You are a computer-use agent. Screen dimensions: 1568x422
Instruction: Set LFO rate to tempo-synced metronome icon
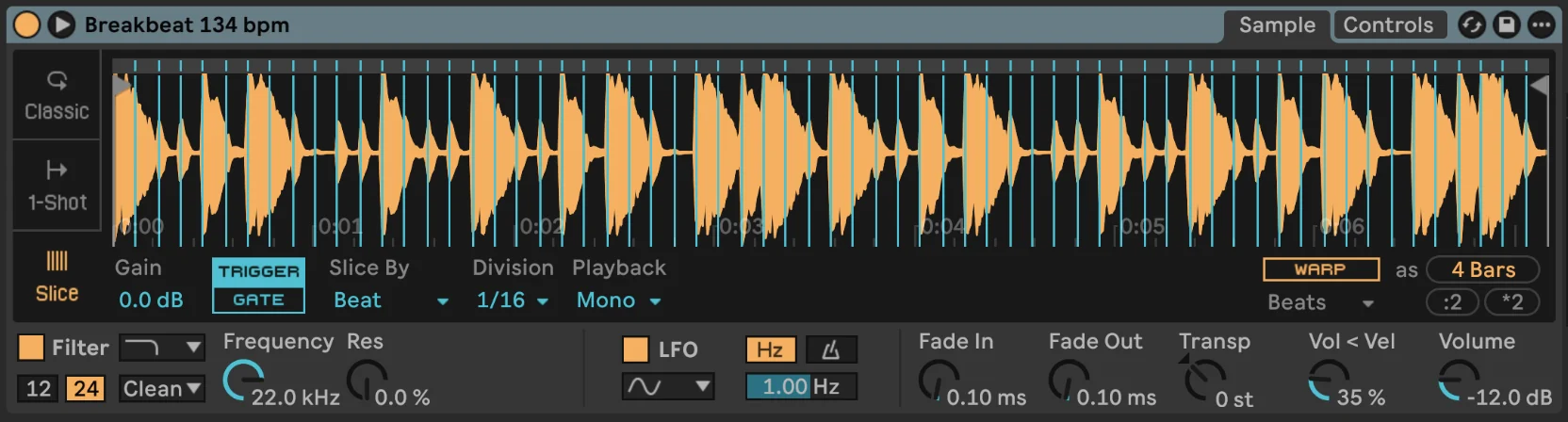tap(830, 349)
